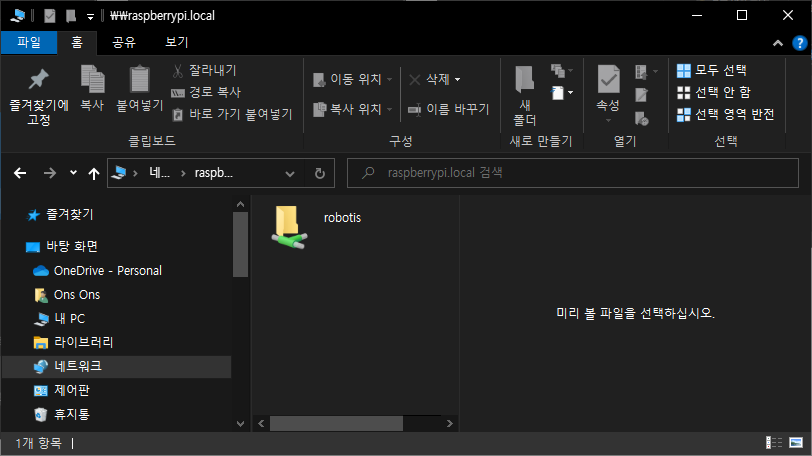Open recent locations dropdown arrow
The width and height of the screenshot is (812, 456).
pyautogui.click(x=73, y=173)
